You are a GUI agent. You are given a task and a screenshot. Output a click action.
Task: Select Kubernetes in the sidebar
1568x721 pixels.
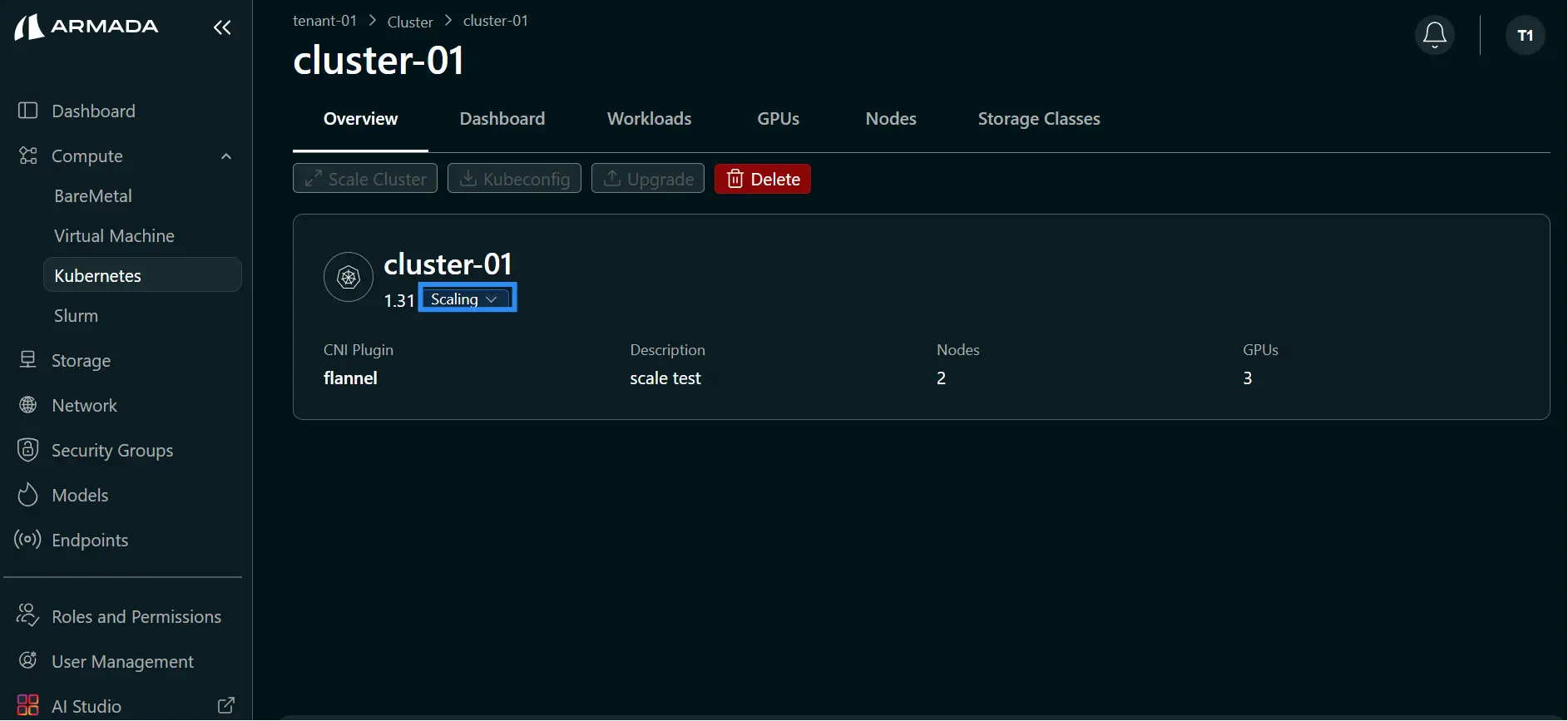tap(142, 275)
